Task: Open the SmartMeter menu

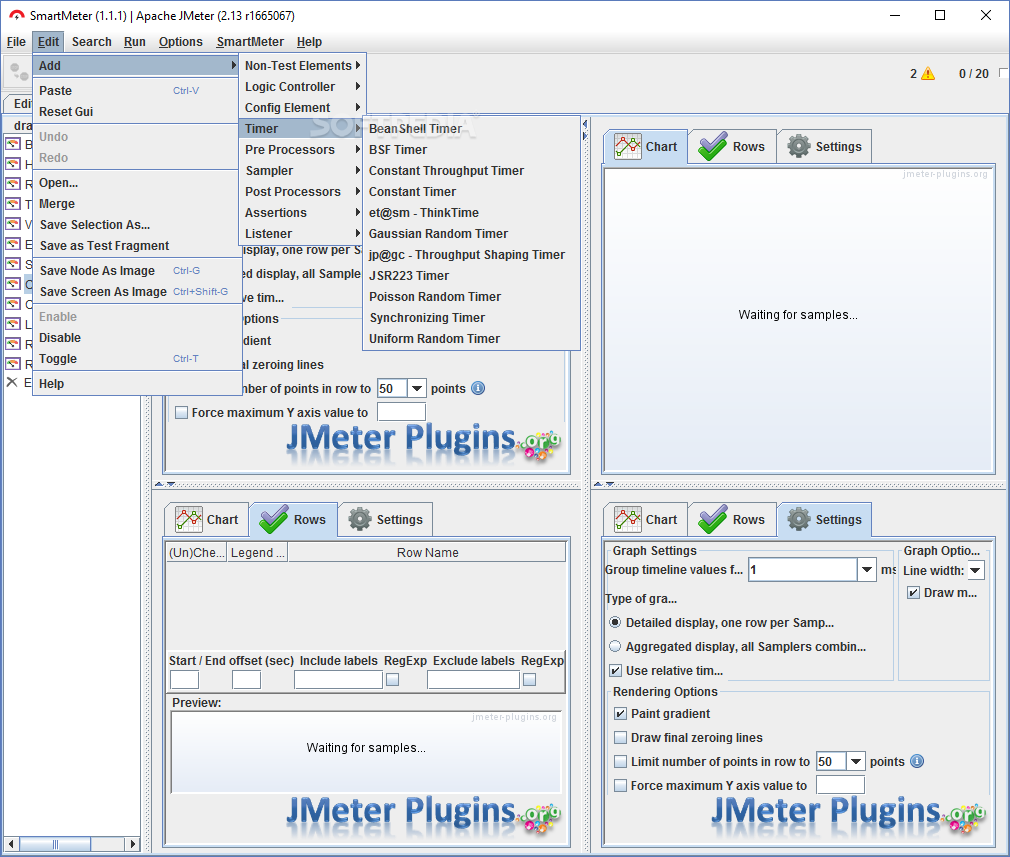Action: pyautogui.click(x=250, y=42)
